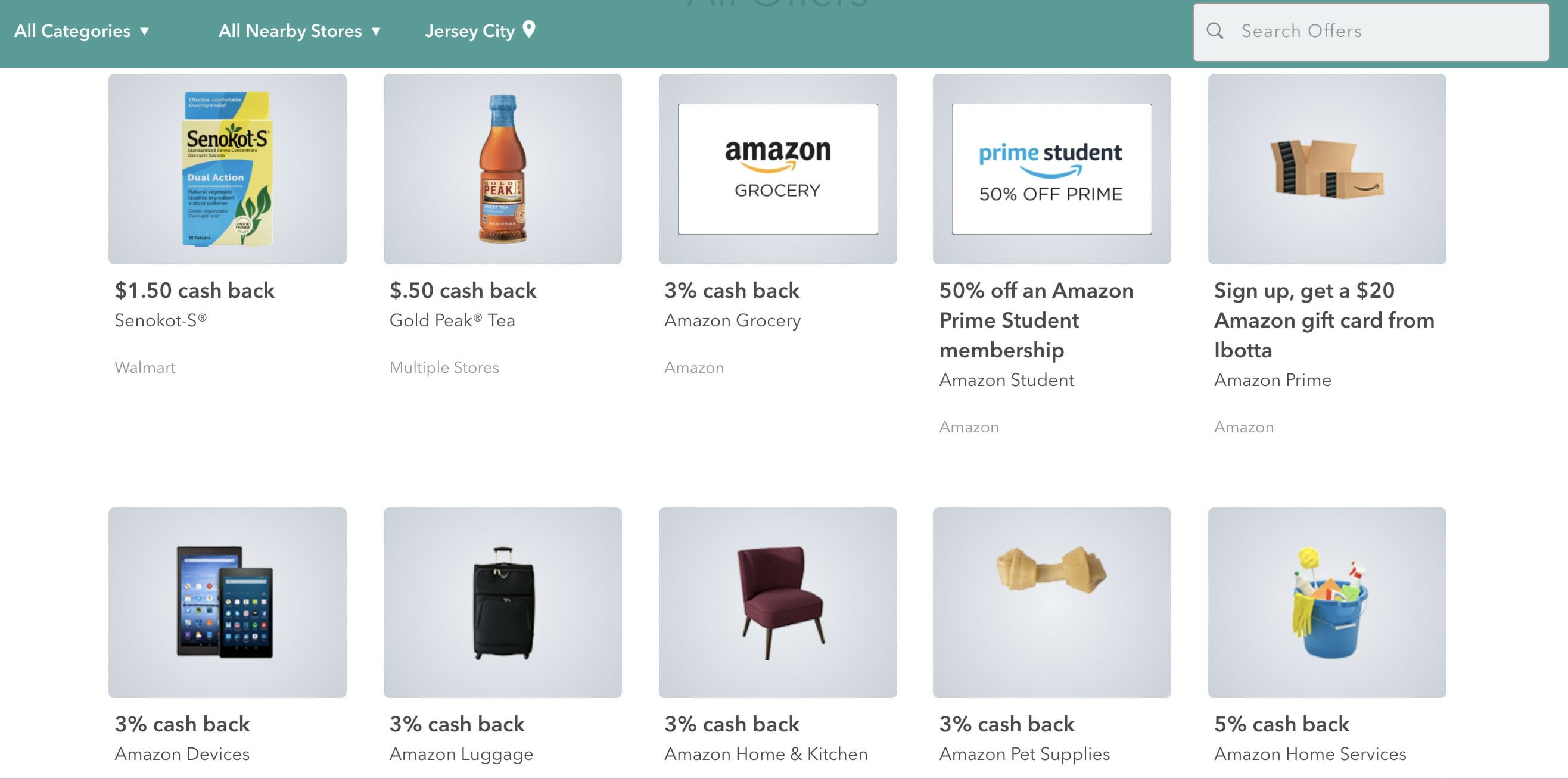Open the $20 Amazon gift card sign-up offer
The width and height of the screenshot is (1568, 779).
coord(1323,320)
